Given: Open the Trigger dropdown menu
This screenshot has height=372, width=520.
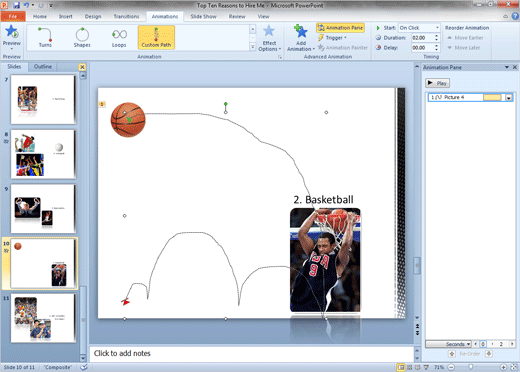Looking at the screenshot, I should pyautogui.click(x=332, y=38).
